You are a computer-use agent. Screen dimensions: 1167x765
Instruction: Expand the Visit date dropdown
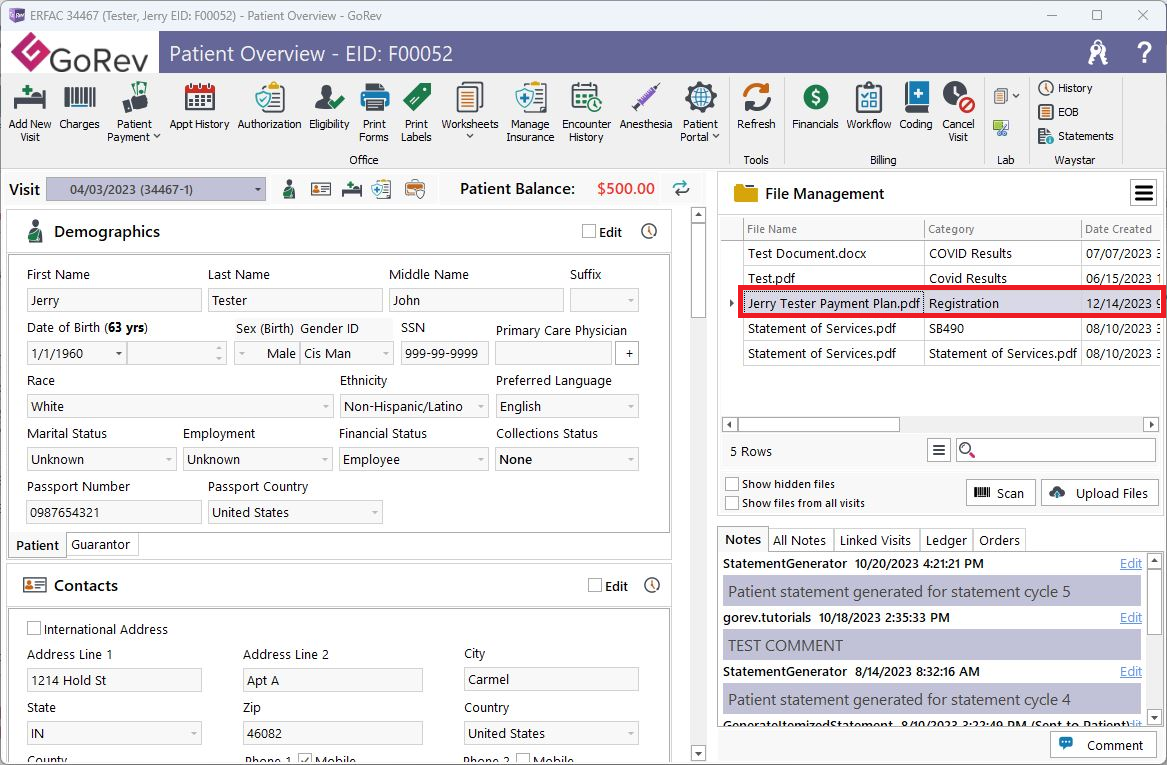point(257,189)
